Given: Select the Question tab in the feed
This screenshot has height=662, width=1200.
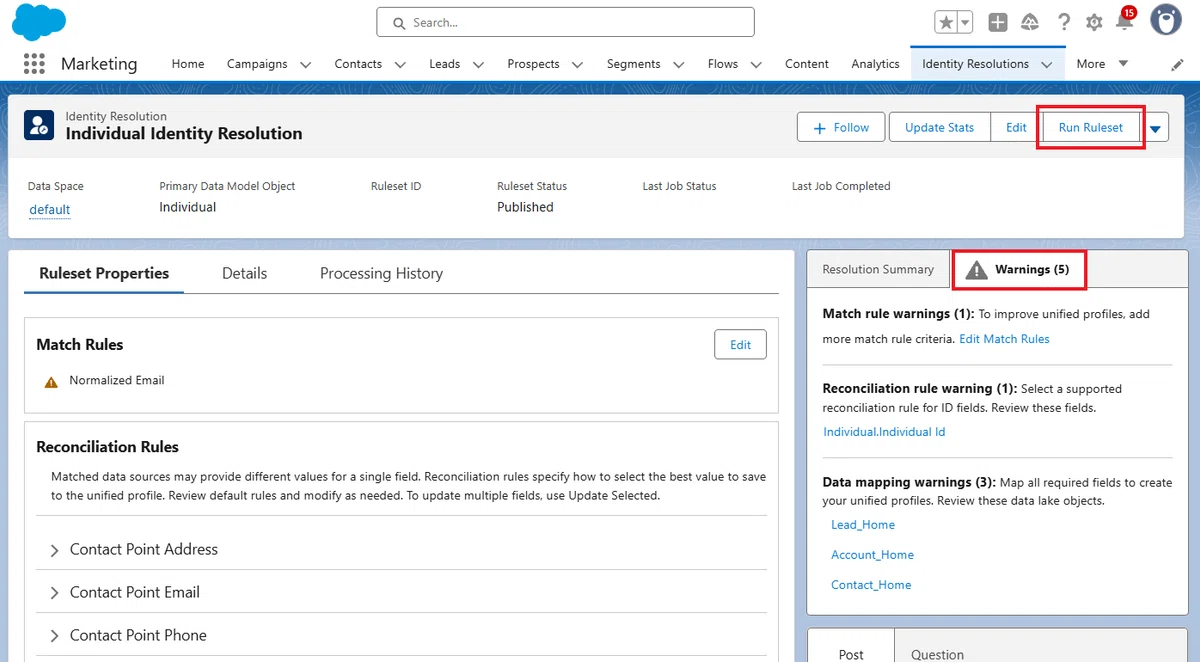Looking at the screenshot, I should click(x=937, y=654).
